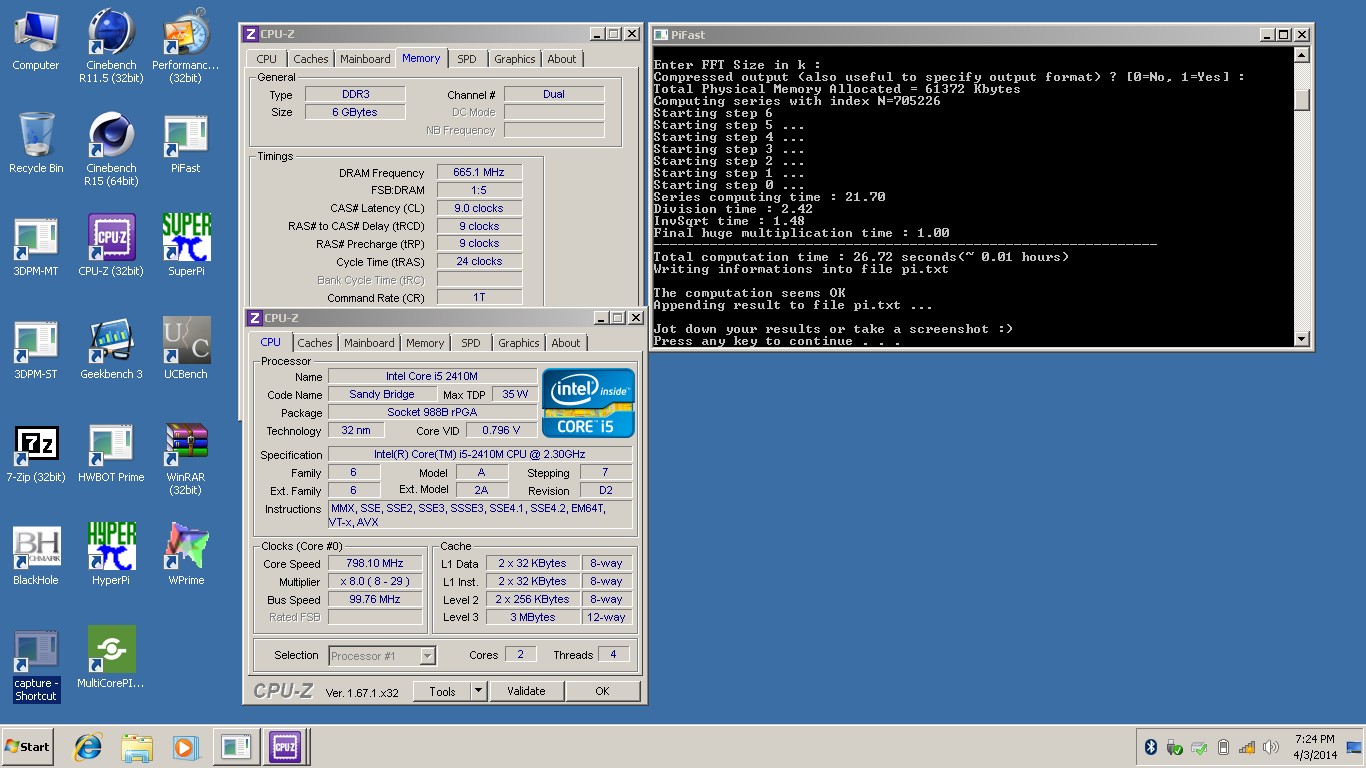
Task: Switch to Mainboard tab in front CPU-Z
Action: click(369, 343)
